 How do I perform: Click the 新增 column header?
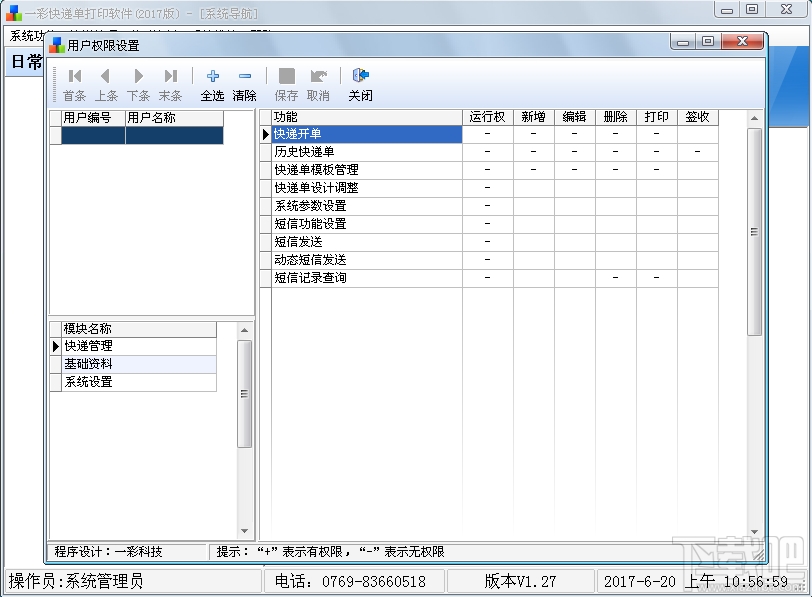pyautogui.click(x=534, y=118)
